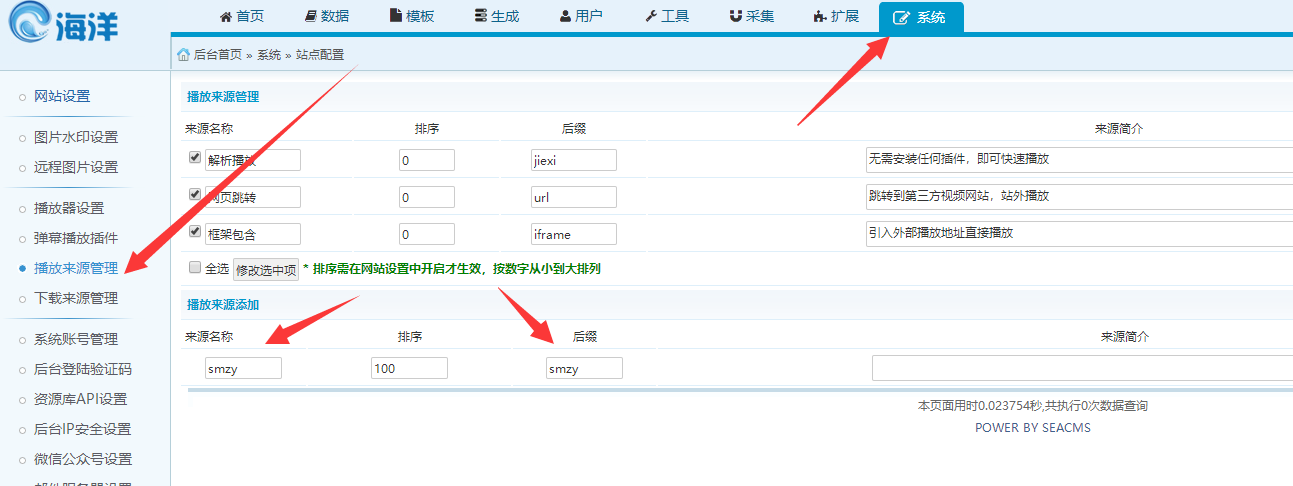Open the 工具 tab with wrench icon
Screen dimensions: 1293x486
[x=667, y=16]
